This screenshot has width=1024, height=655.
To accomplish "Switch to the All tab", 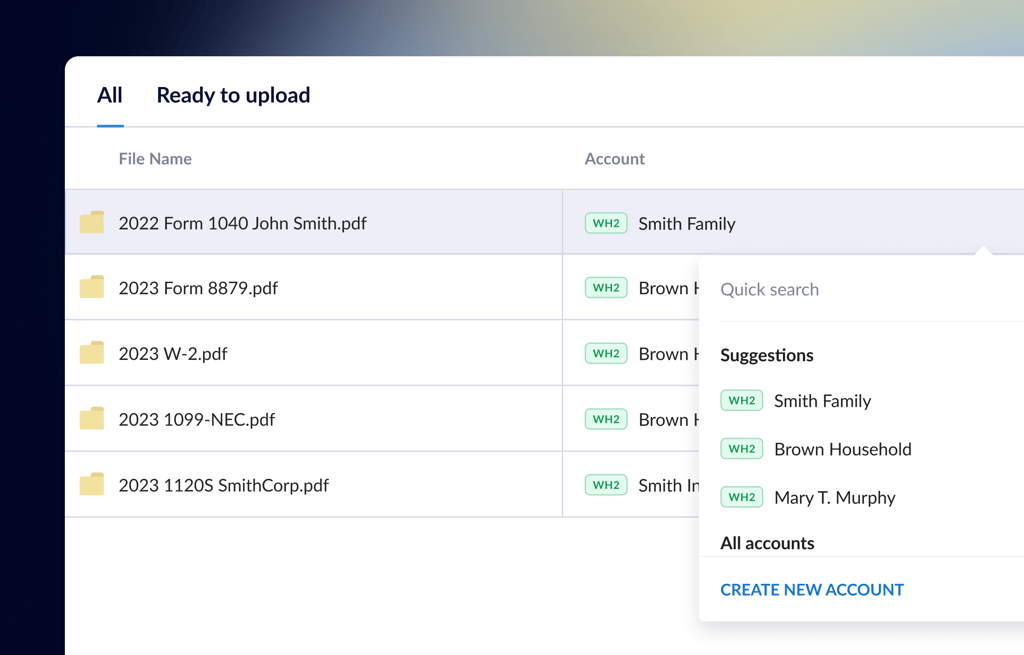I will click(110, 95).
